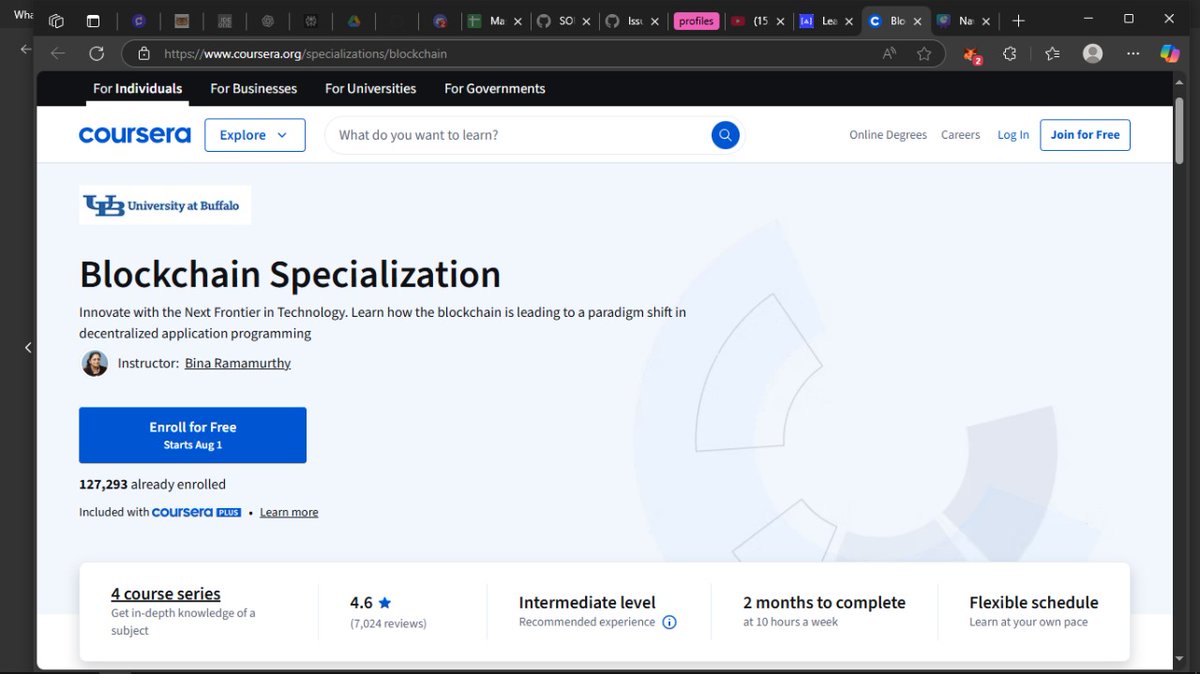Click the 2 months to complete text
This screenshot has height=674, width=1200.
(x=824, y=603)
